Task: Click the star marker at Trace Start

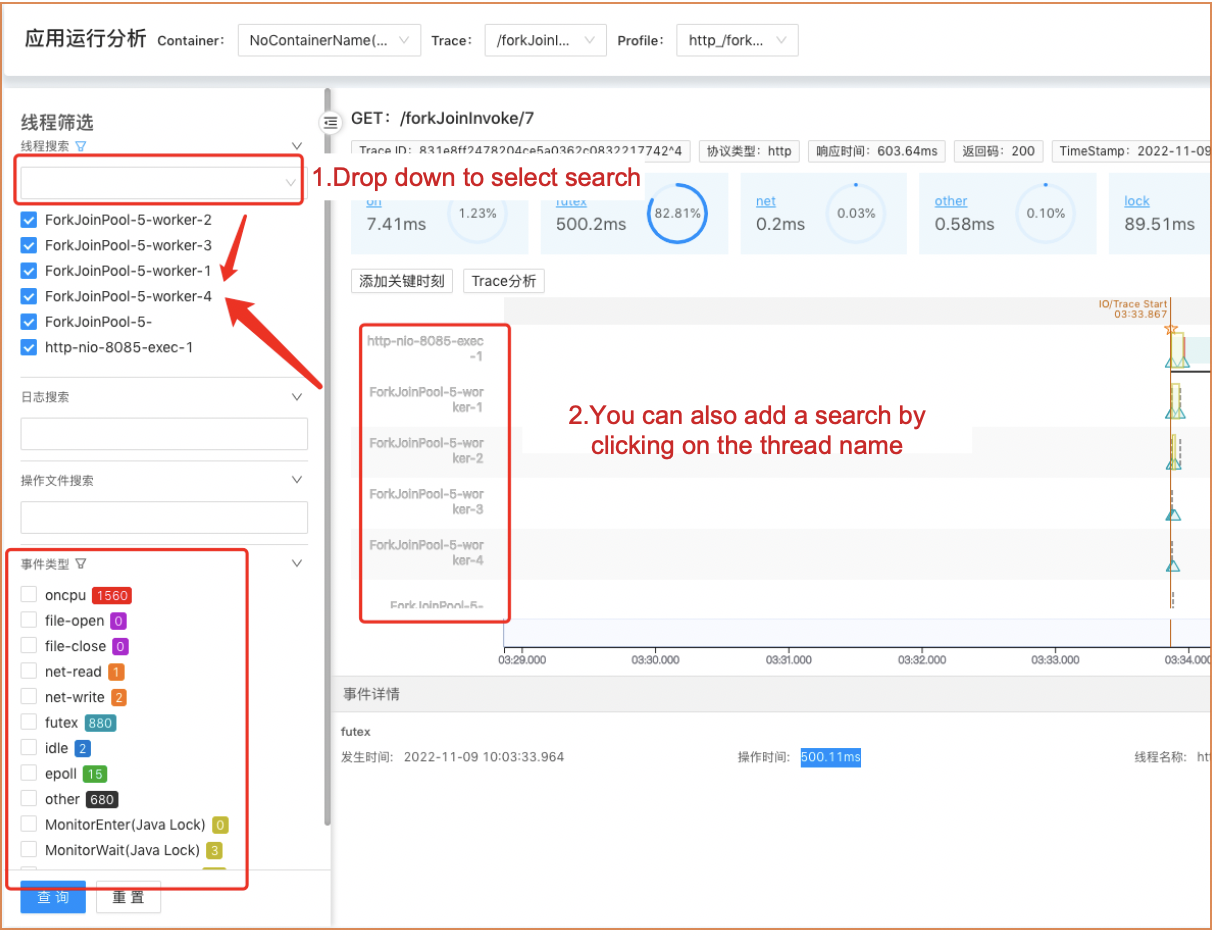Action: (x=1171, y=330)
